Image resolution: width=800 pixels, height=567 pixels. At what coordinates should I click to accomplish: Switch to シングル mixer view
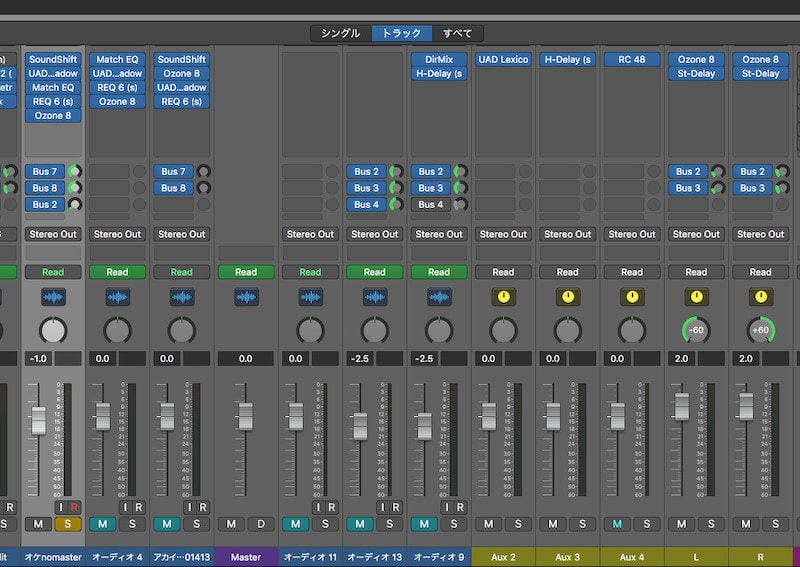(x=341, y=34)
